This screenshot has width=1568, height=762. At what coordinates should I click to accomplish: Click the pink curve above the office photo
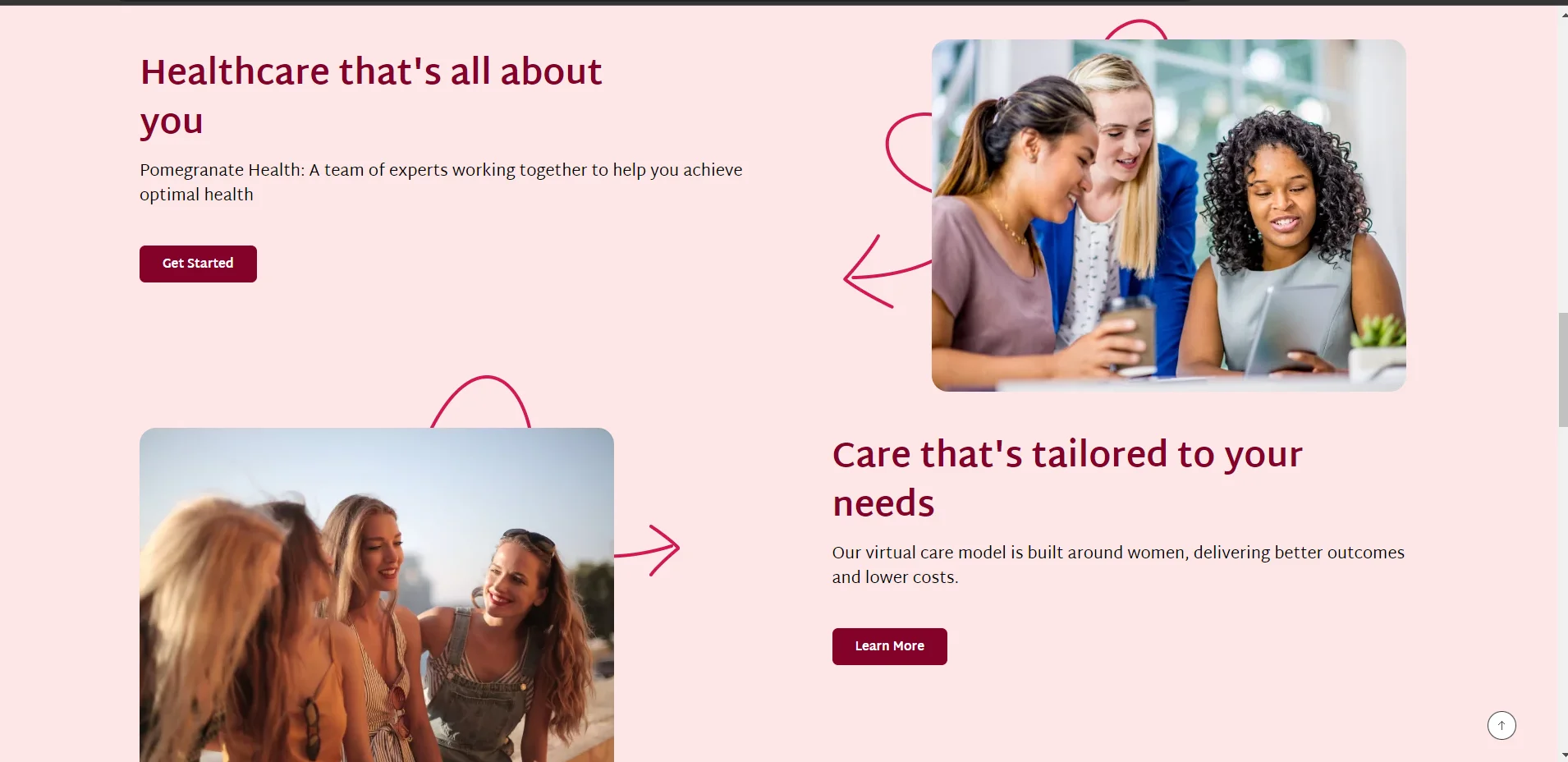tap(1136, 30)
